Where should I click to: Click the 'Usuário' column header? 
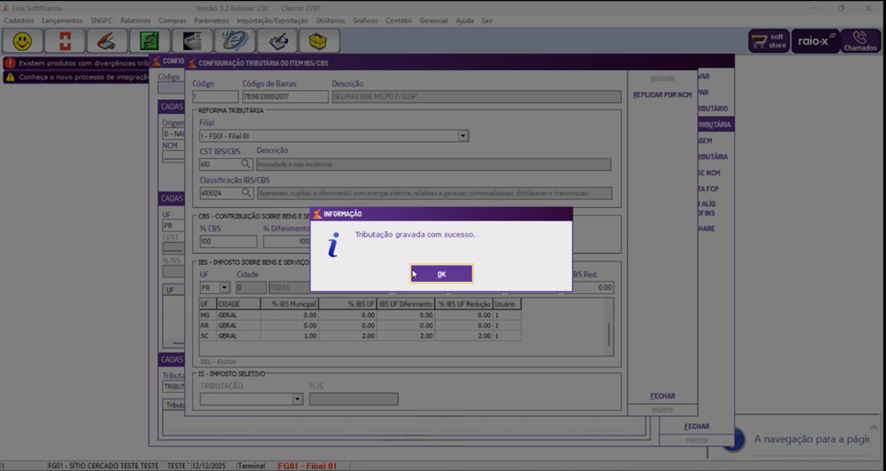click(507, 304)
